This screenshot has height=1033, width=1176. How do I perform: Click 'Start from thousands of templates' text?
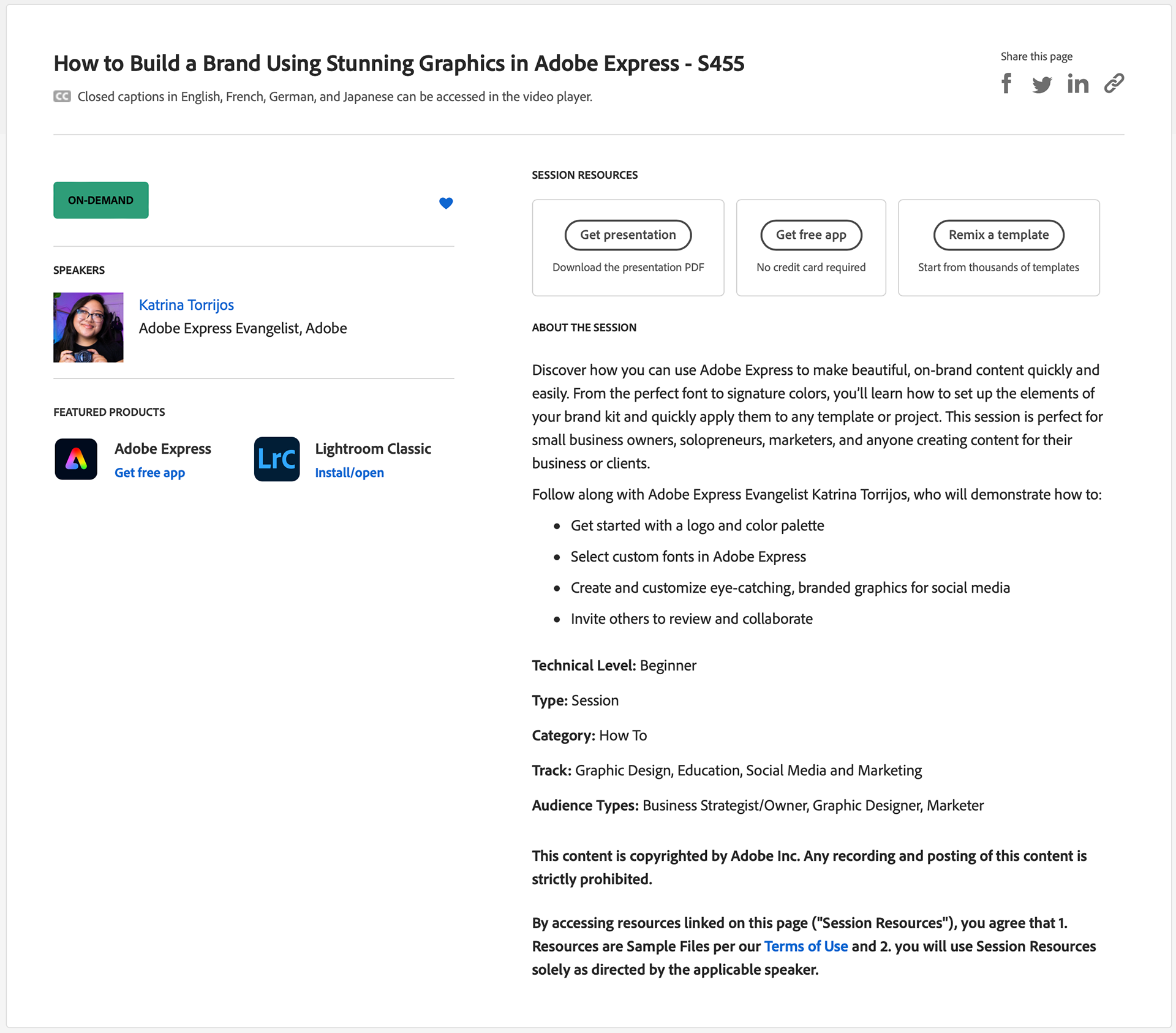coord(998,268)
